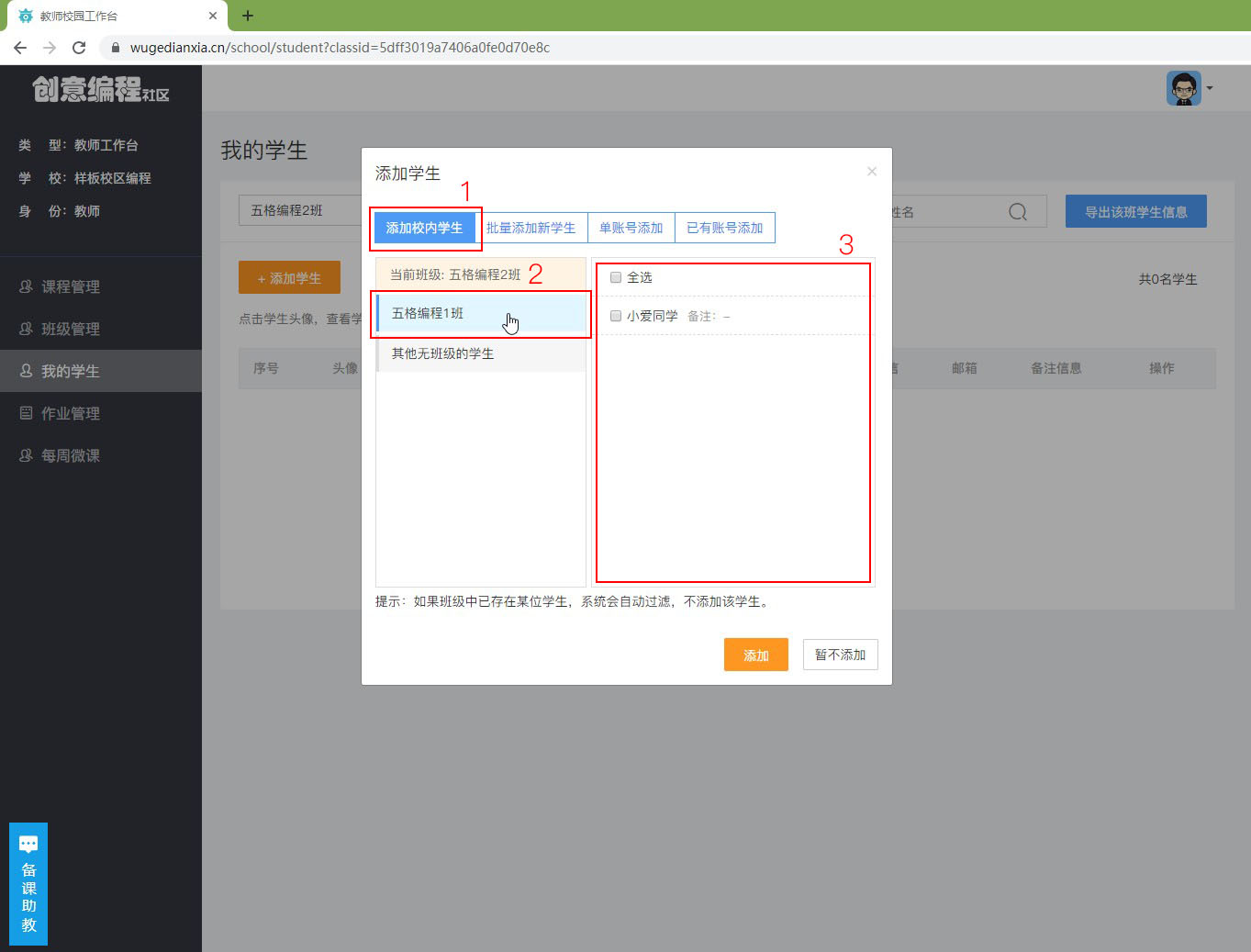
Task: Click the orange 添加 button
Action: tap(756, 655)
